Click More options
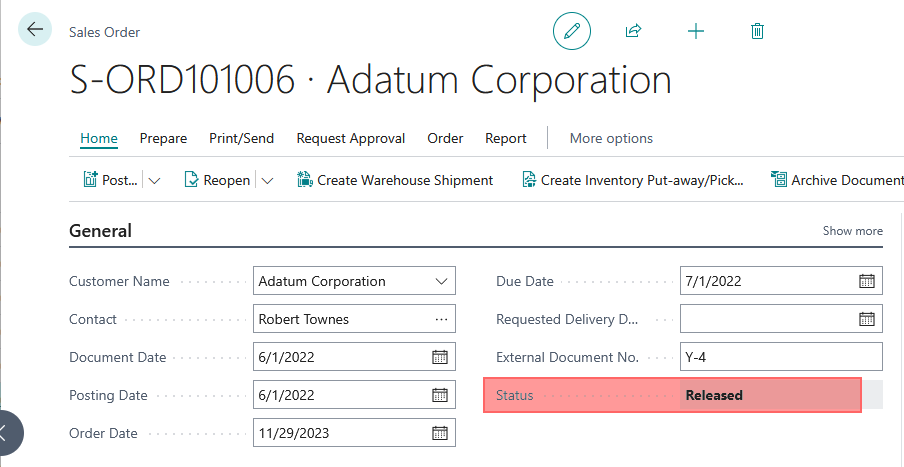 (x=611, y=138)
